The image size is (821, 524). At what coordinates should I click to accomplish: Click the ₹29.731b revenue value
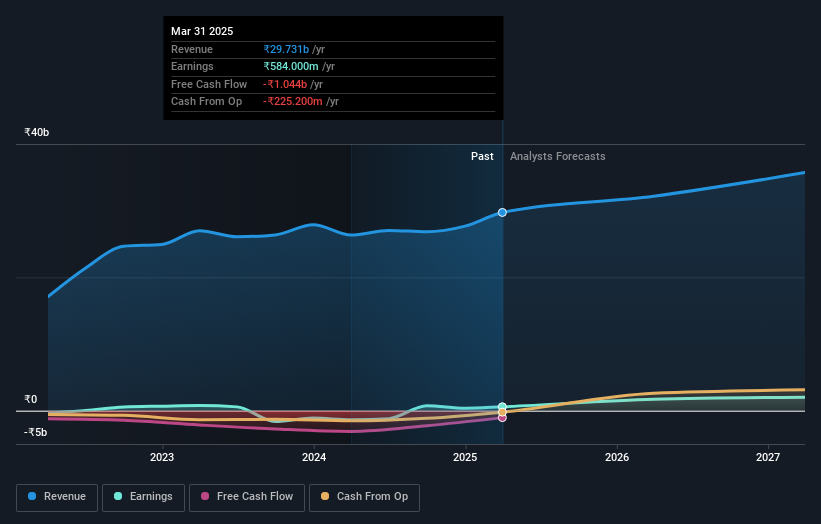tap(286, 49)
